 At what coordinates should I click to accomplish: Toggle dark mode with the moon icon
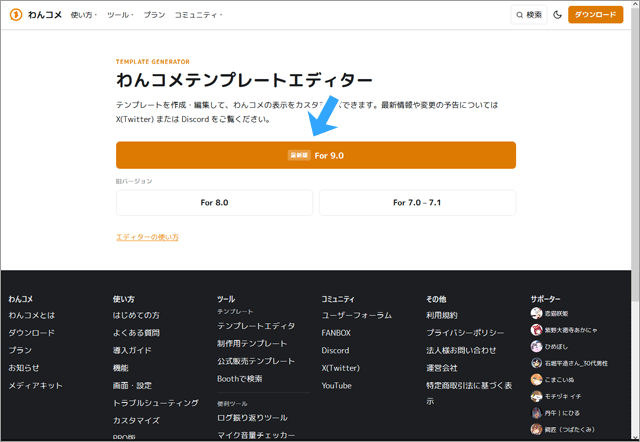pos(557,15)
